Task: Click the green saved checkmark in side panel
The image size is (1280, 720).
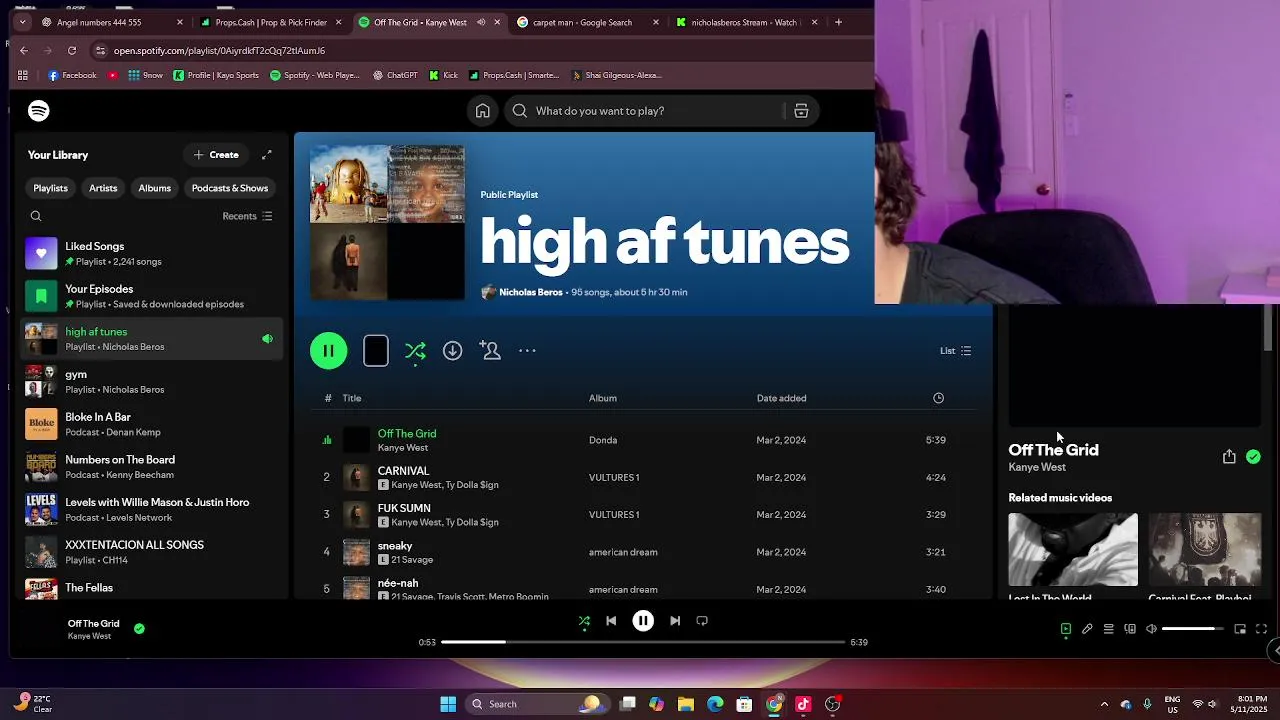Action: click(x=1253, y=457)
